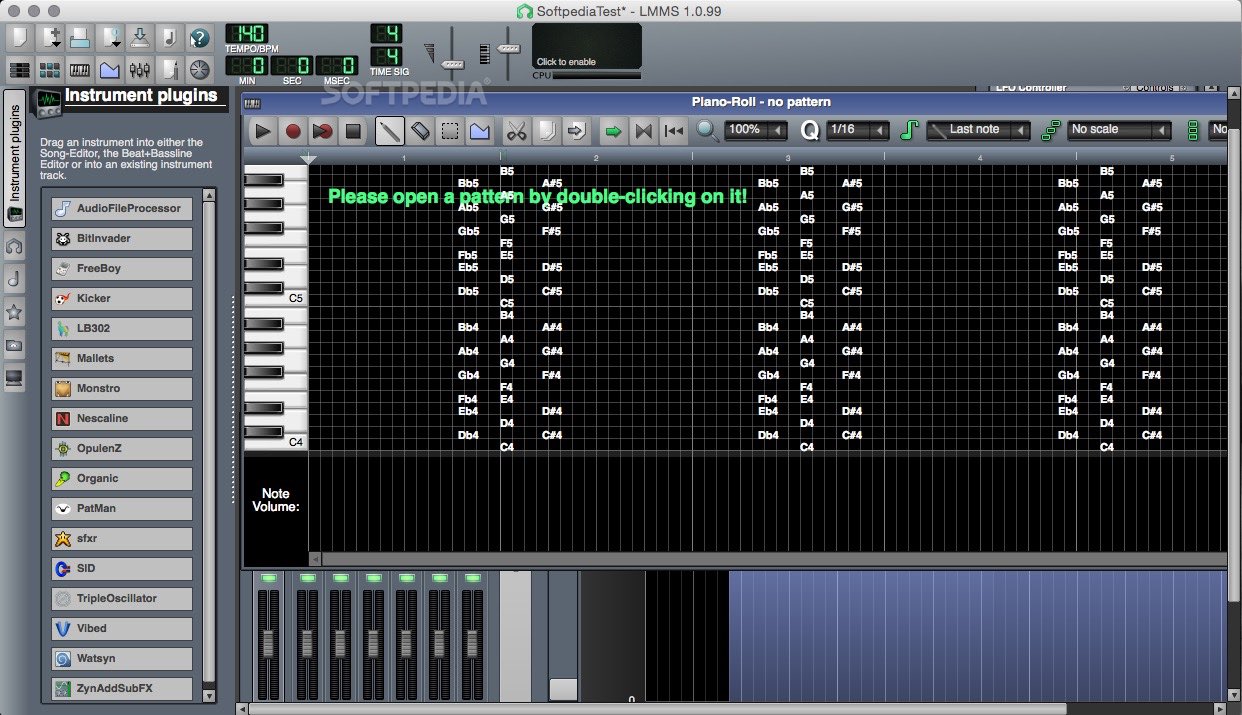Select the AudioFileProcessor instrument
This screenshot has height=715, width=1242.
122,209
